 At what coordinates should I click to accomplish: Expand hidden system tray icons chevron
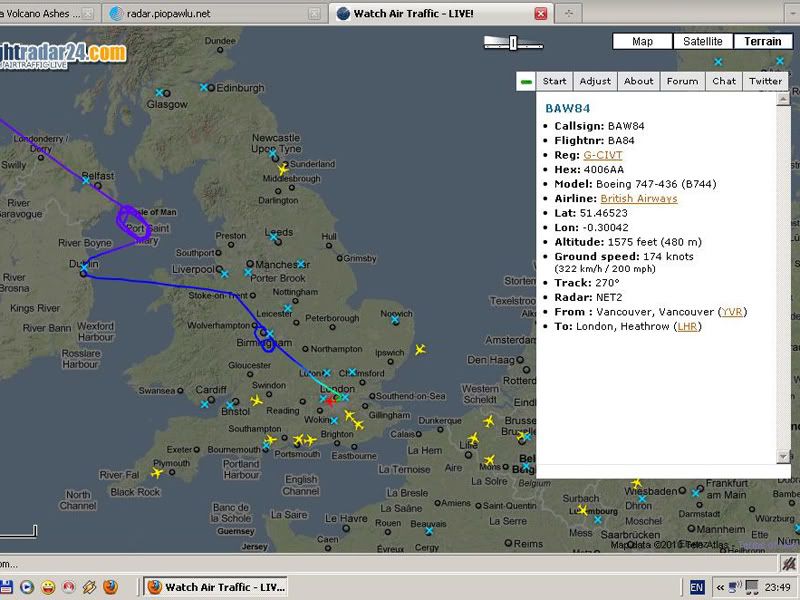[720, 588]
